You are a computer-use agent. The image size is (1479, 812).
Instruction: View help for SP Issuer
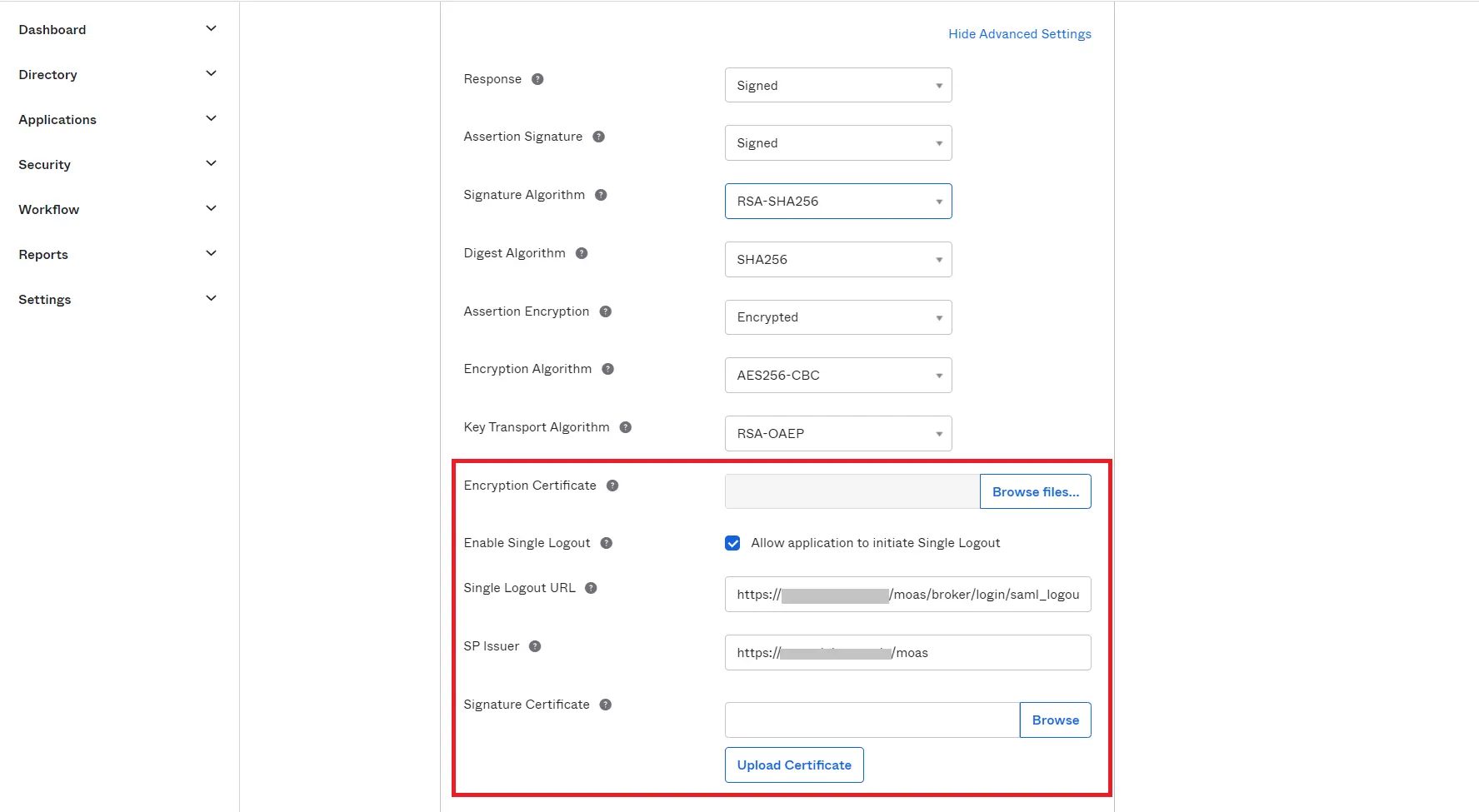point(535,645)
